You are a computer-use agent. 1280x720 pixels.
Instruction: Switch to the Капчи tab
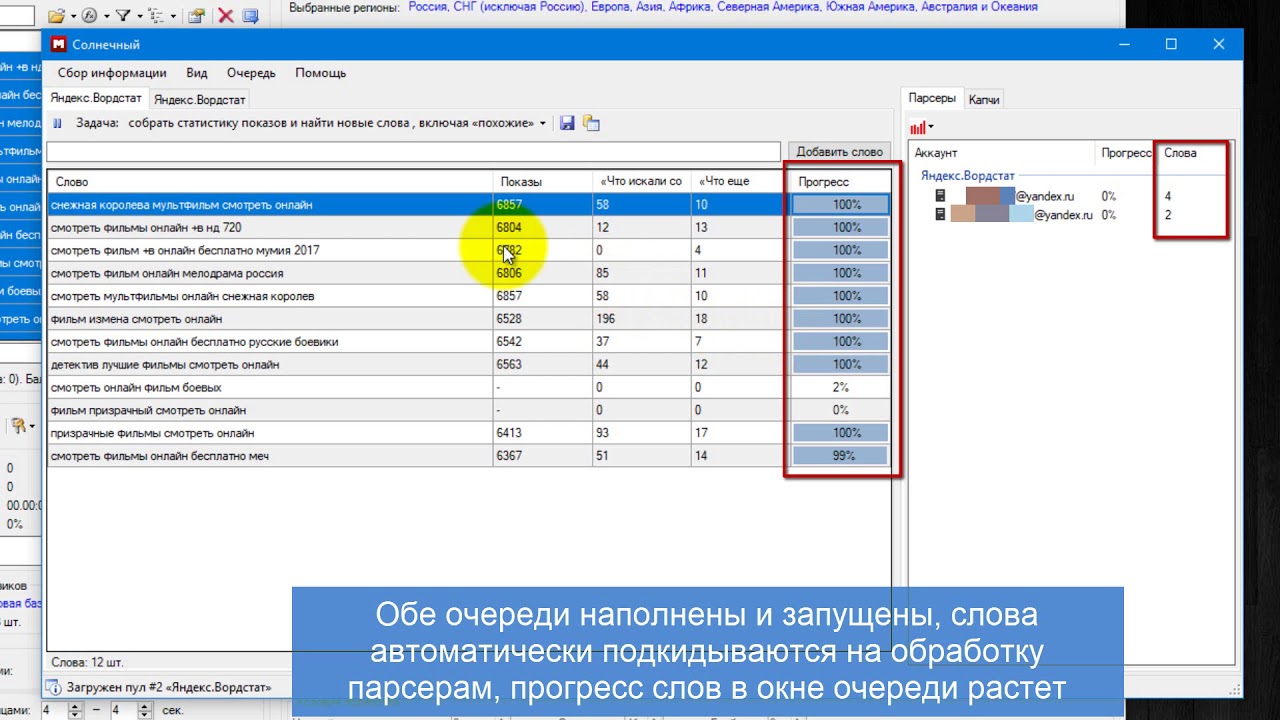984,99
